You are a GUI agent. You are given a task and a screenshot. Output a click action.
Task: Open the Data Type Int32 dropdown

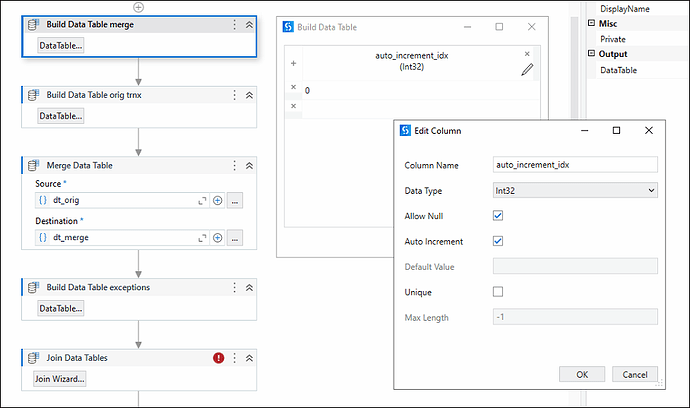pos(575,191)
